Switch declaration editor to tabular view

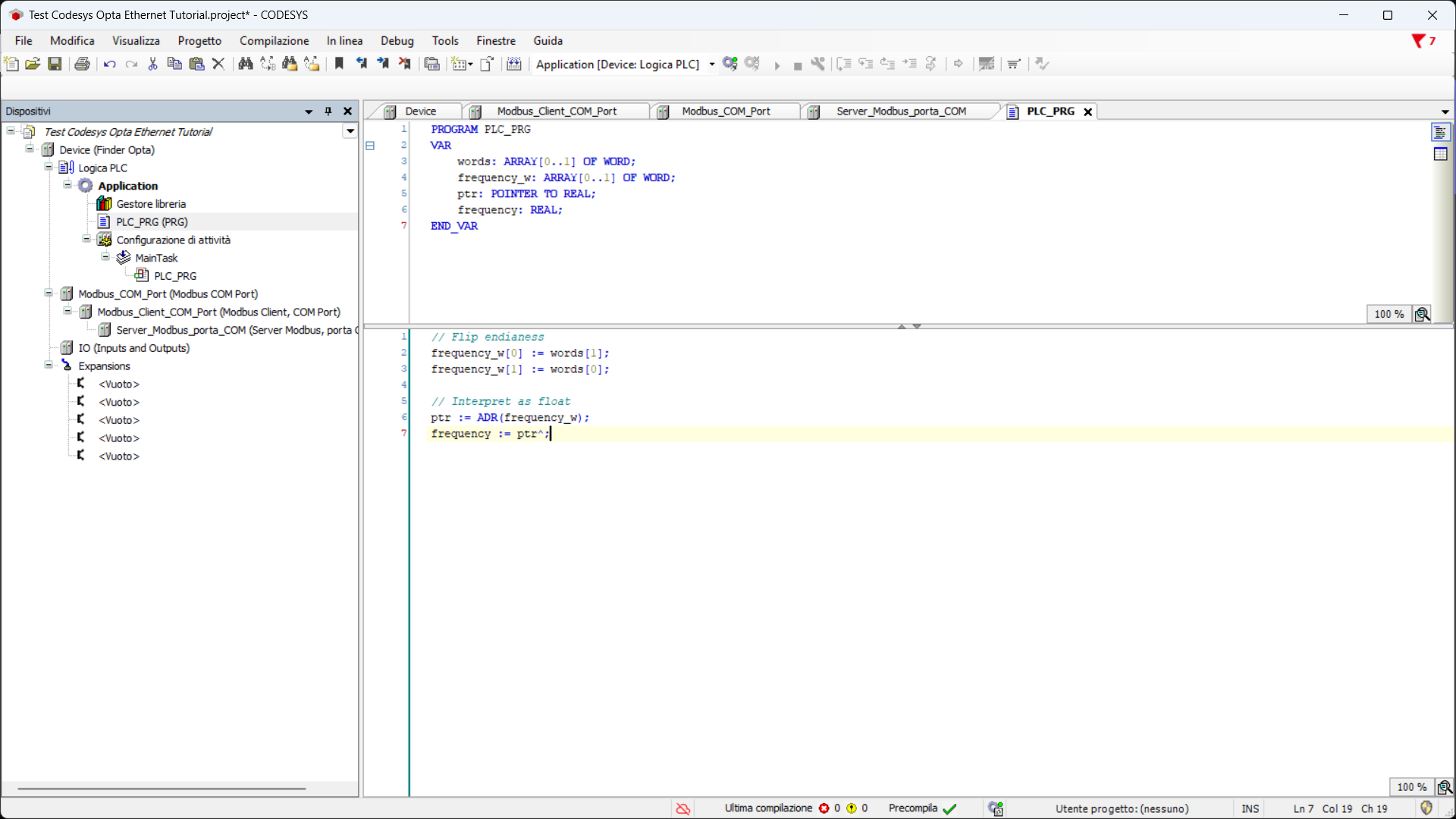[x=1440, y=154]
